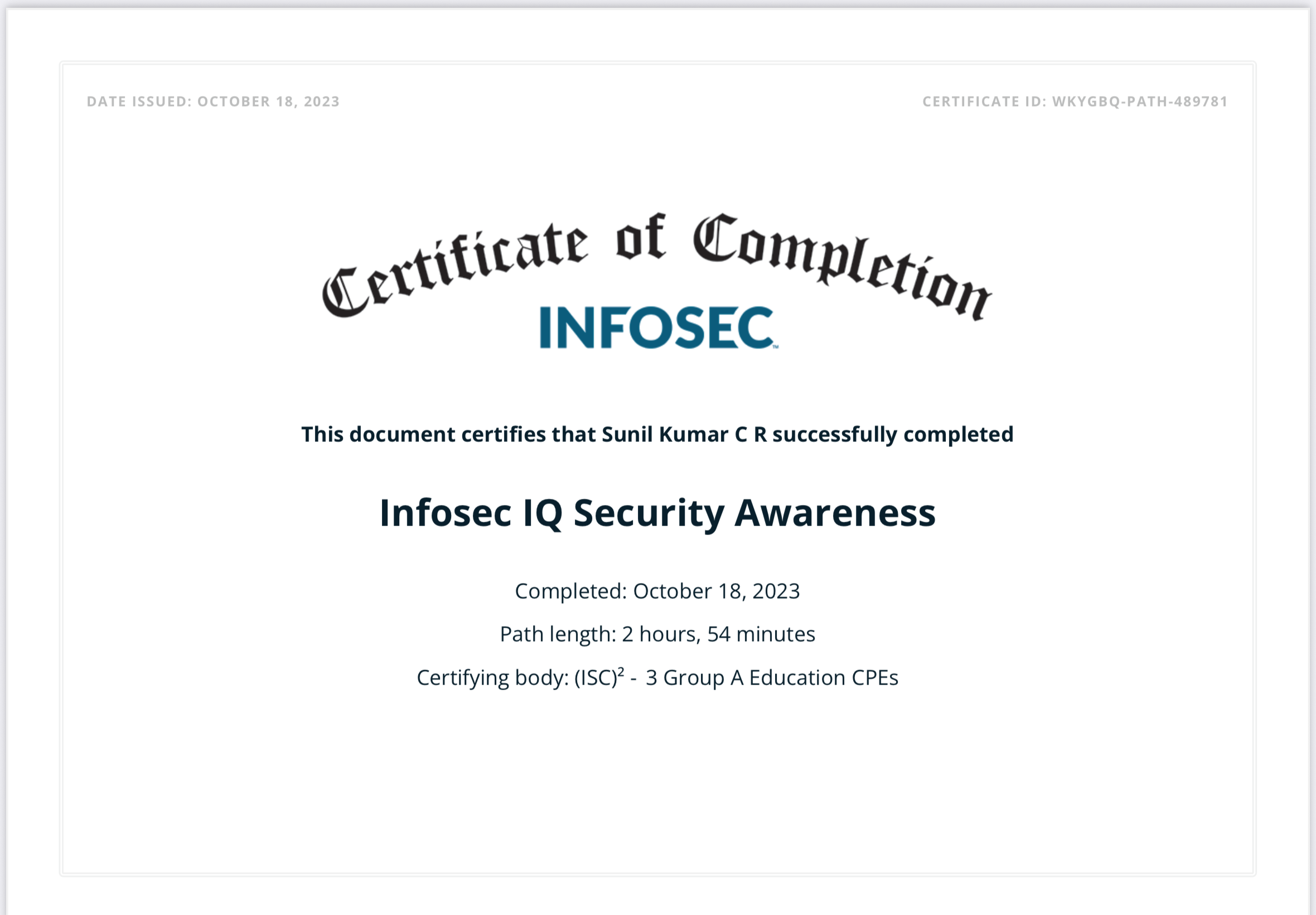1316x915 pixels.
Task: Click the 'Completed: October 18, 2023' line
Action: tap(657, 591)
